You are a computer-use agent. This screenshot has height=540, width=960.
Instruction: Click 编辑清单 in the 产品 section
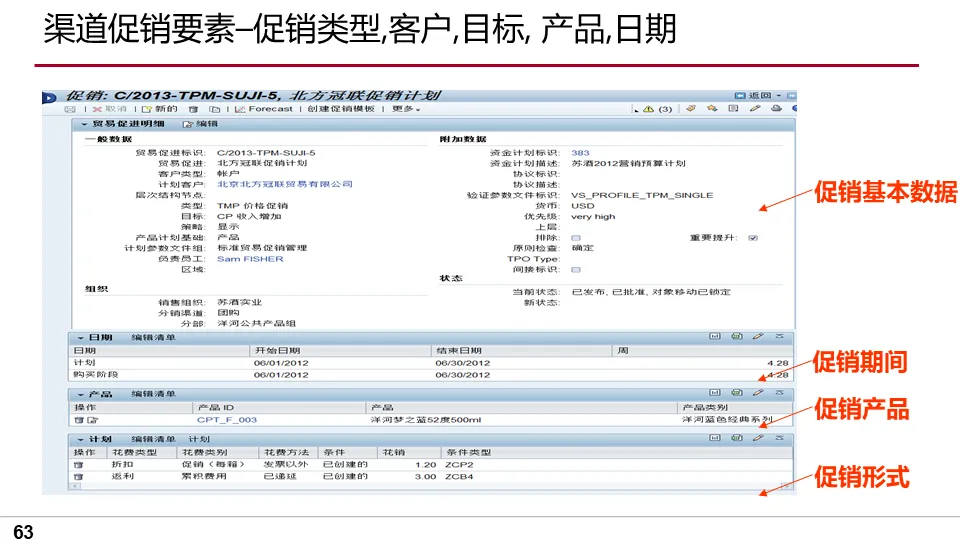pos(153,394)
